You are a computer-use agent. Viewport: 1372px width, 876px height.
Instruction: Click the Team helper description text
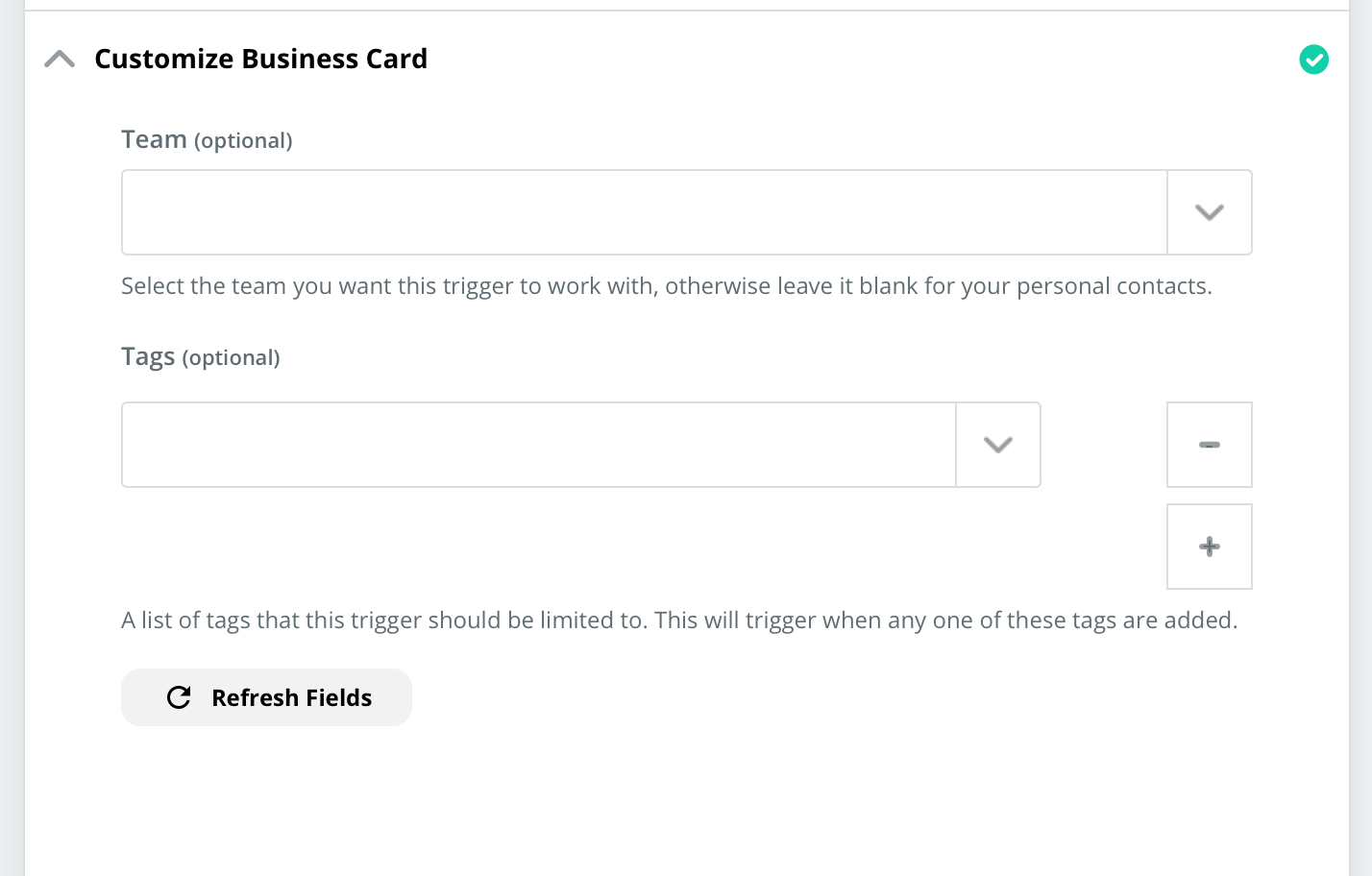click(666, 286)
